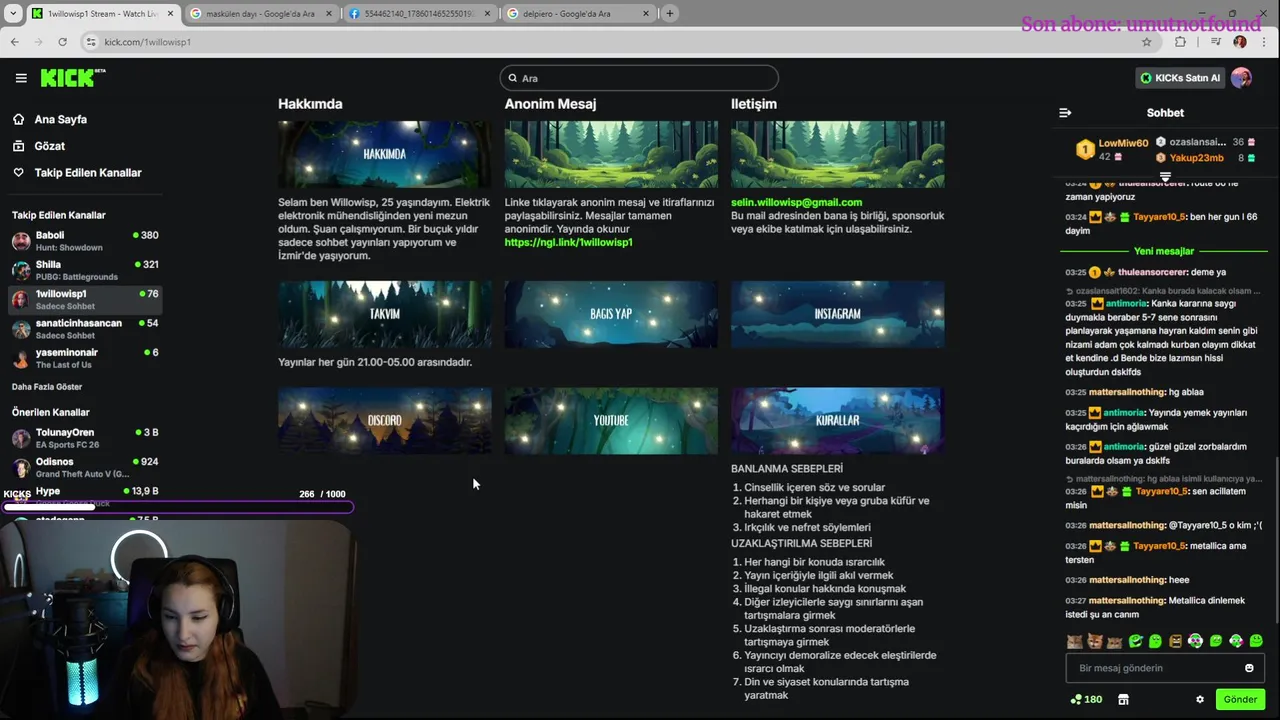This screenshot has width=1280, height=720.
Task: Select 1willowisp1 channel in sidebar
Action: point(85,299)
